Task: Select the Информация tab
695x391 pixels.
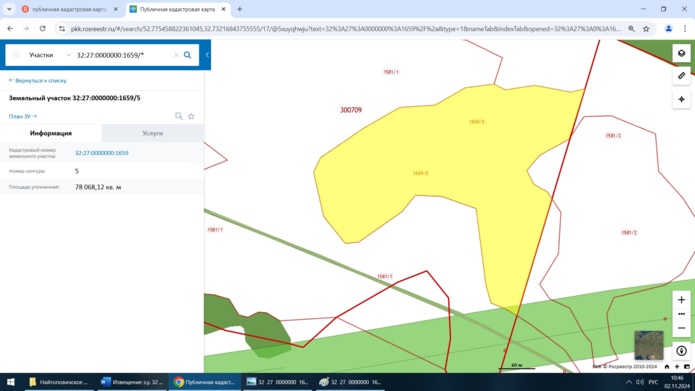Action: 51,133
